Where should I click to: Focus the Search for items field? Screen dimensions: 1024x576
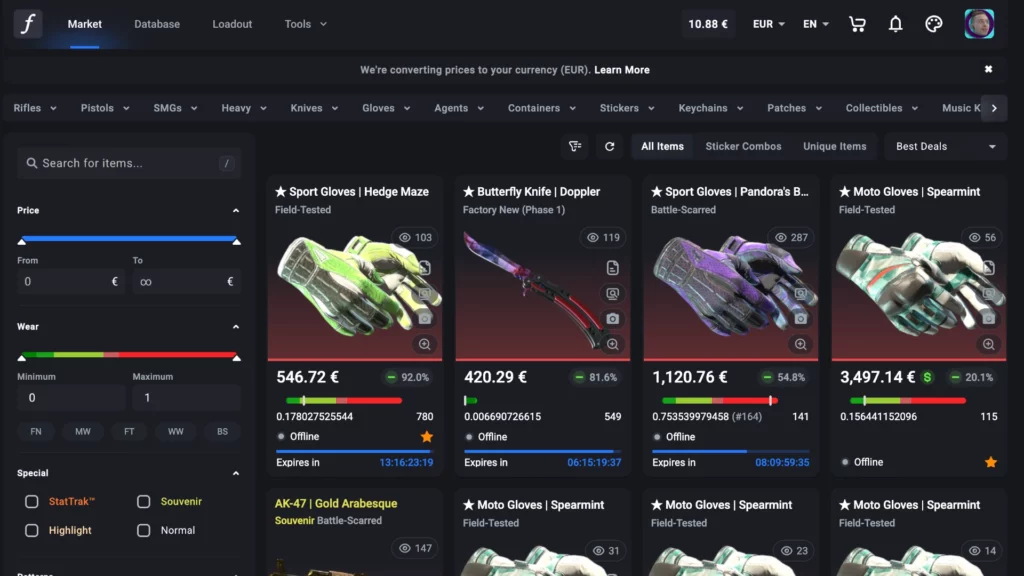click(x=129, y=163)
